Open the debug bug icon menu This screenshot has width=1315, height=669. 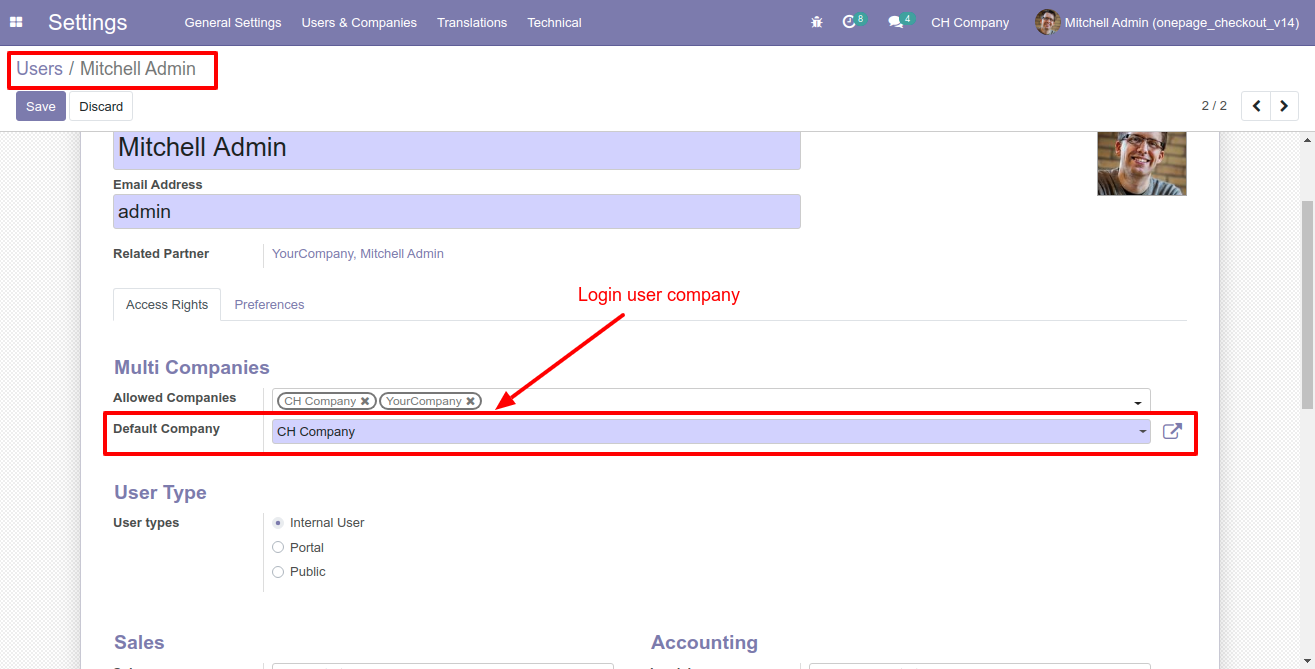click(x=817, y=22)
